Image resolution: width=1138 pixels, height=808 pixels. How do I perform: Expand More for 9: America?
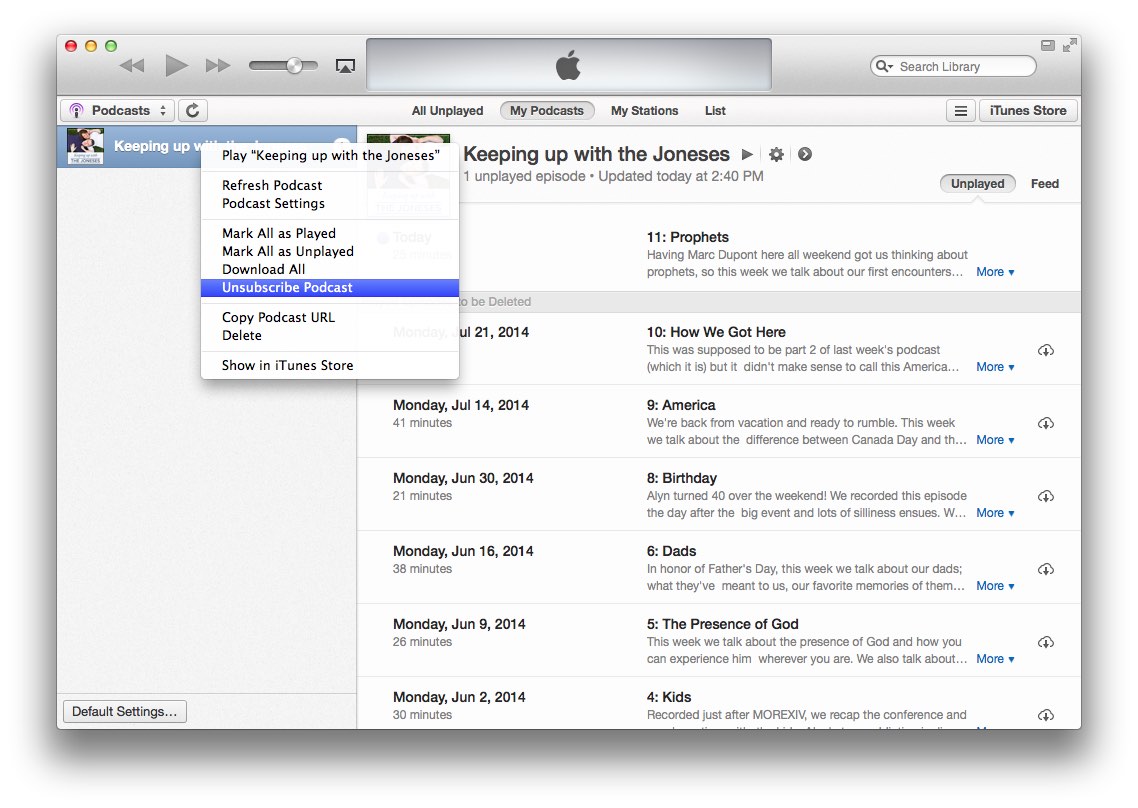coord(995,440)
